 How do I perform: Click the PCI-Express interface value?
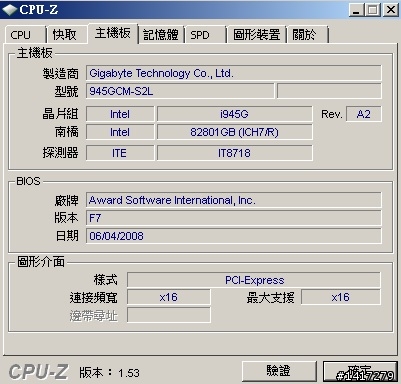coord(254,280)
